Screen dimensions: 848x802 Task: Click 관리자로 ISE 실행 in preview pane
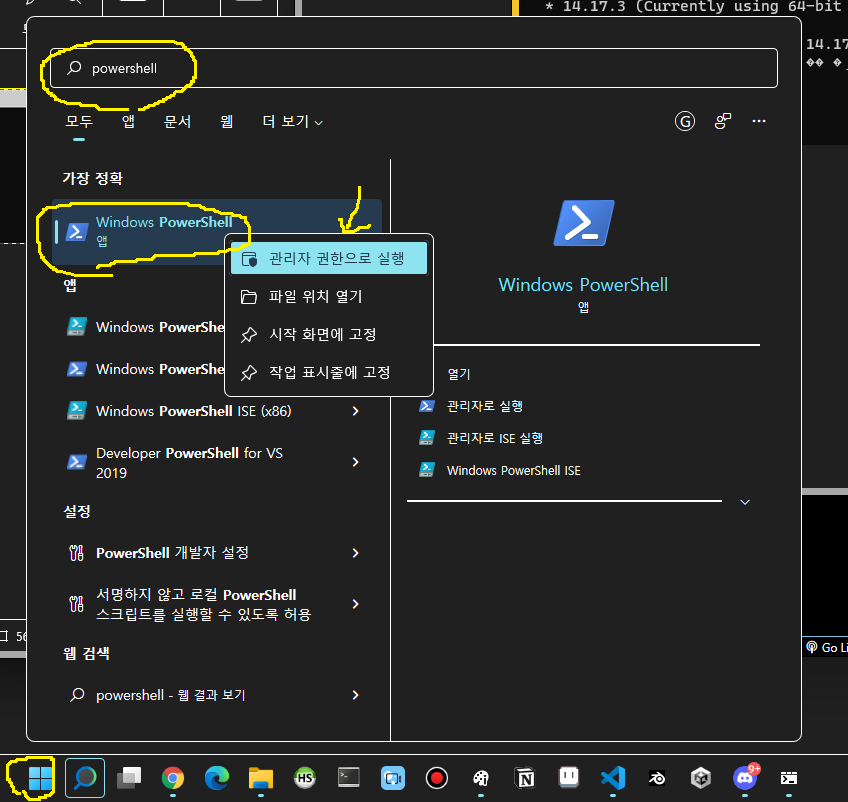494,438
